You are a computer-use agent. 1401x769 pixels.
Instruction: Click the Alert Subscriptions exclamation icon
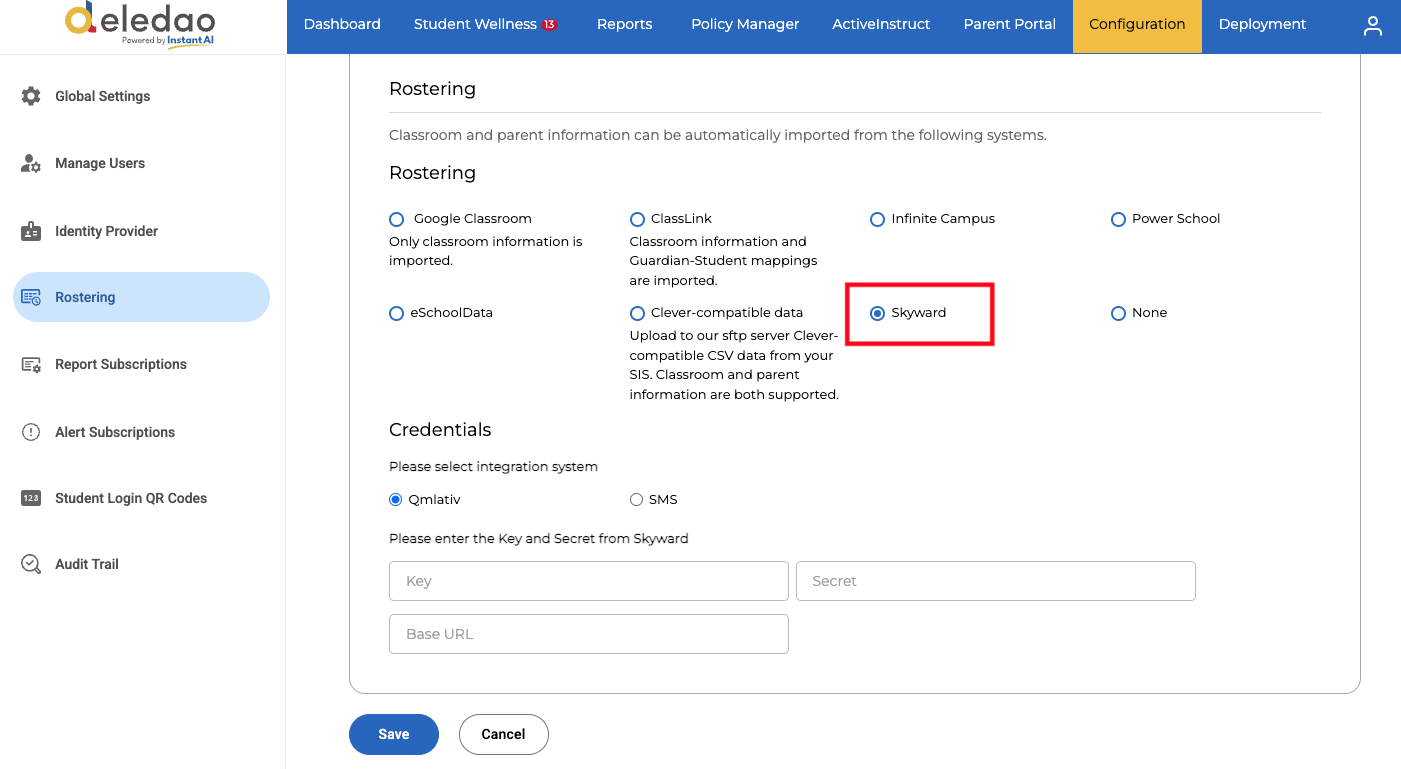[31, 432]
